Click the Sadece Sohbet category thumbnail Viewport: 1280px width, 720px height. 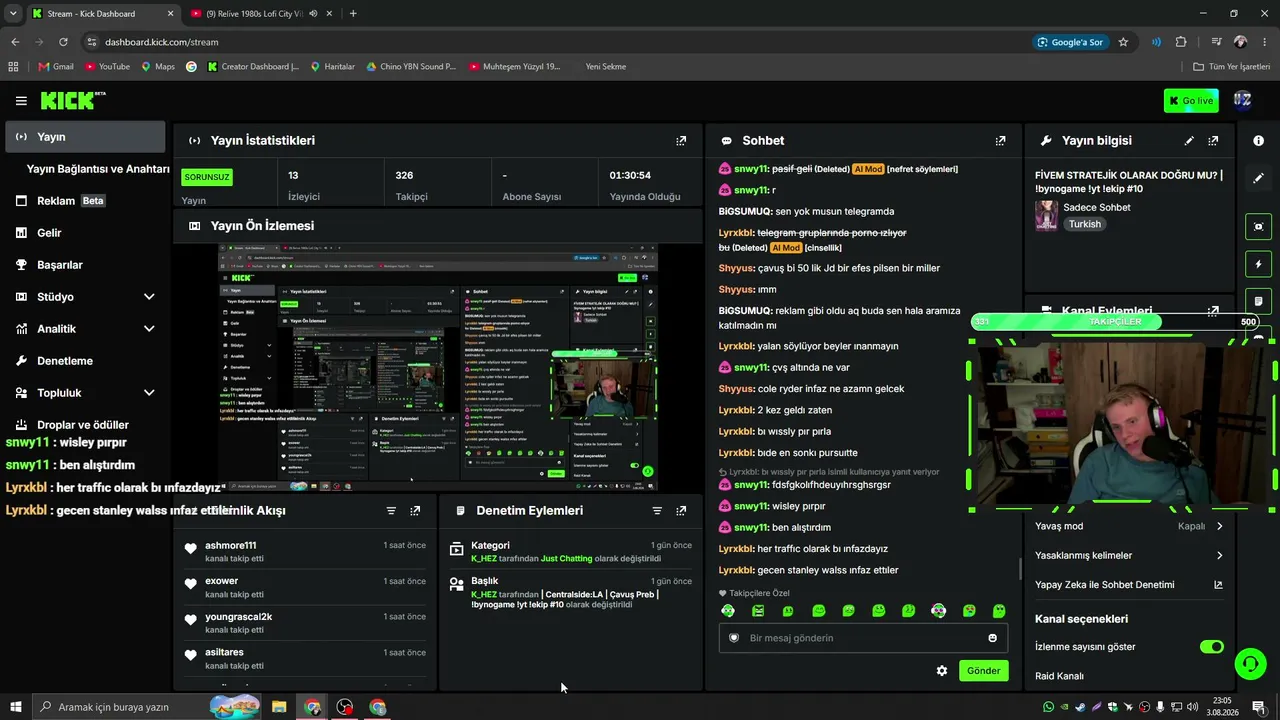1046,216
